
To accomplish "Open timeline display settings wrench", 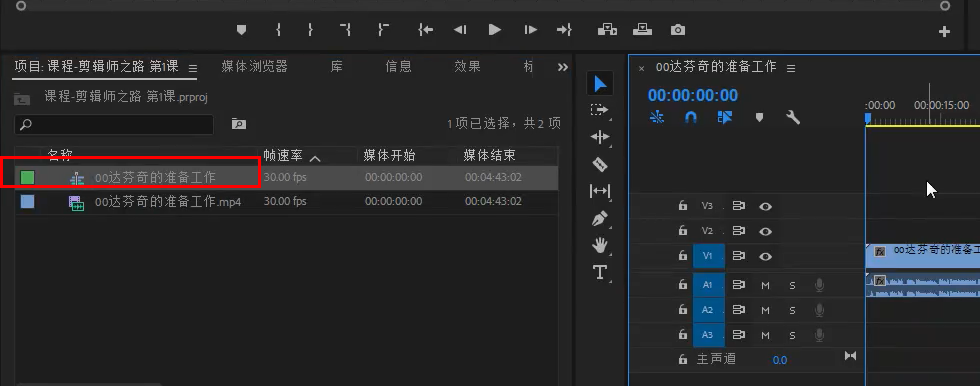I will (793, 117).
